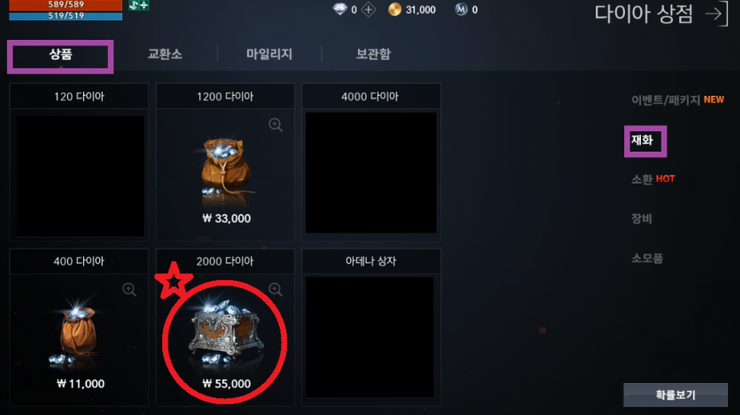Select the 상품 tab
The image size is (740, 415).
tap(60, 54)
